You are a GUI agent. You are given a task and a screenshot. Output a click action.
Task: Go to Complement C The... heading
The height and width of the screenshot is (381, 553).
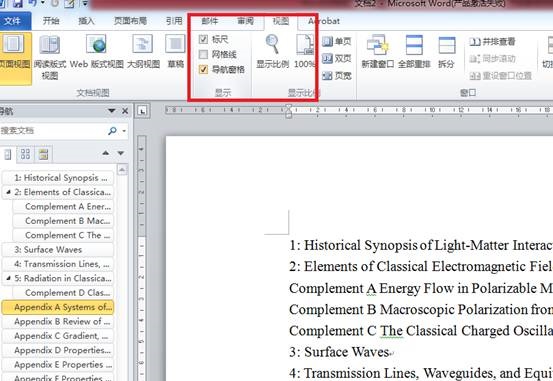click(x=63, y=235)
